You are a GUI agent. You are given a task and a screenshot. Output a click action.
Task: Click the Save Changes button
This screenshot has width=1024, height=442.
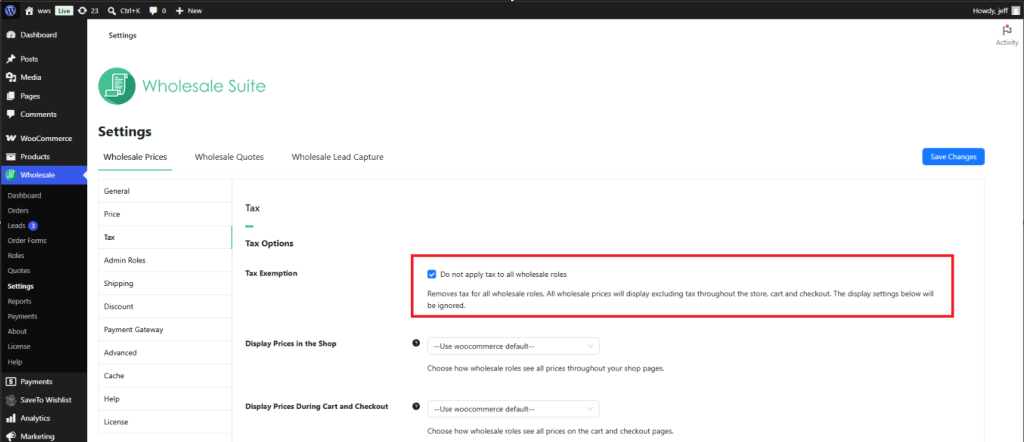pyautogui.click(x=953, y=157)
